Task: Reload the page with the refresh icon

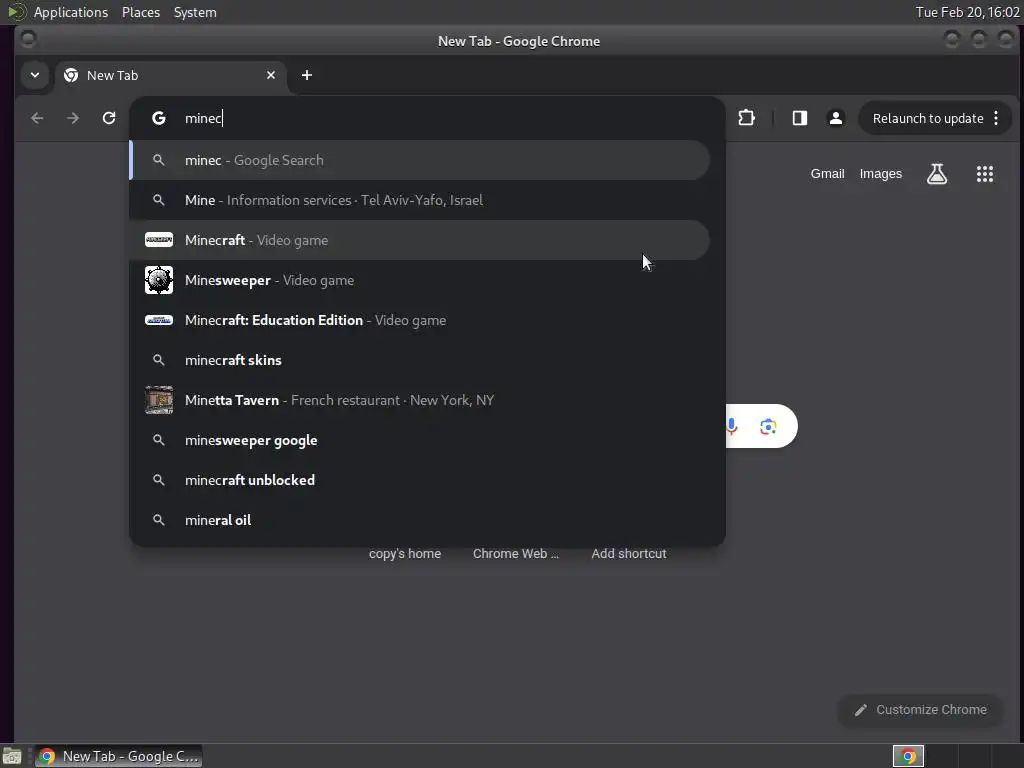Action: 109,118
